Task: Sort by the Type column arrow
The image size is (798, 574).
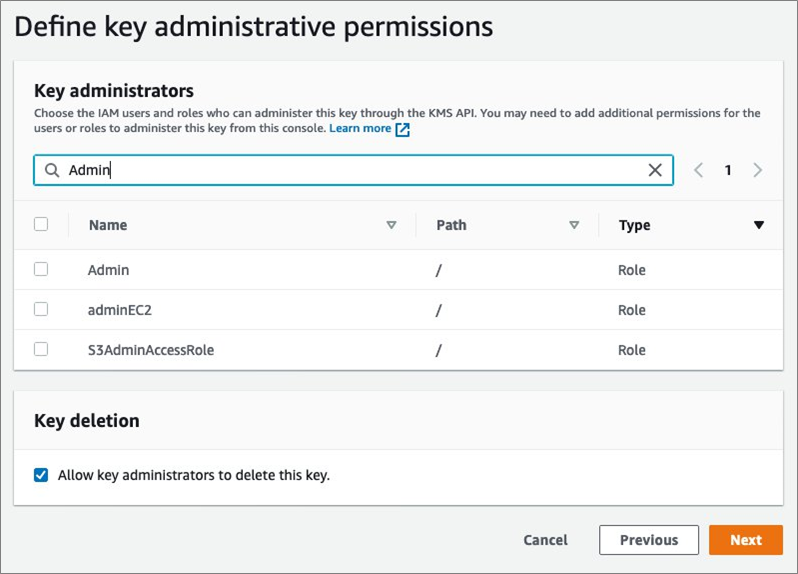Action: coord(758,225)
